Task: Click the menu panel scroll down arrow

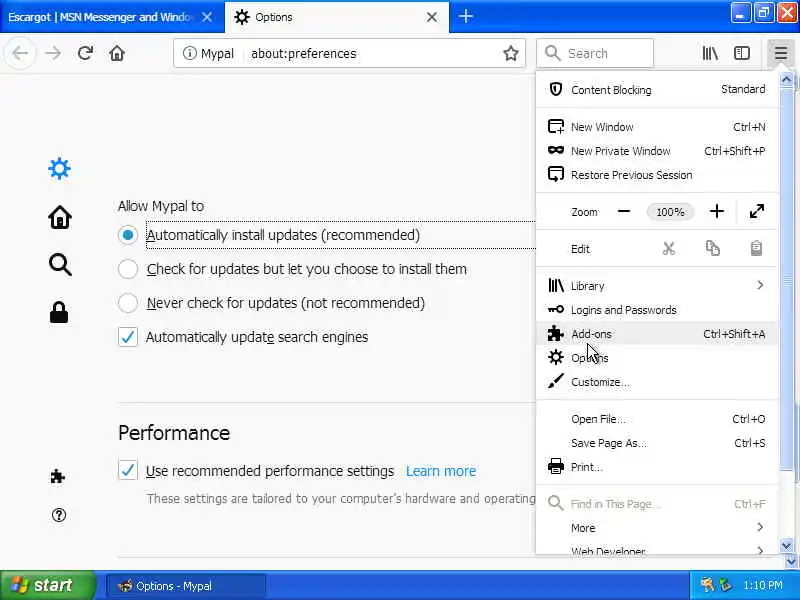Action: point(786,546)
